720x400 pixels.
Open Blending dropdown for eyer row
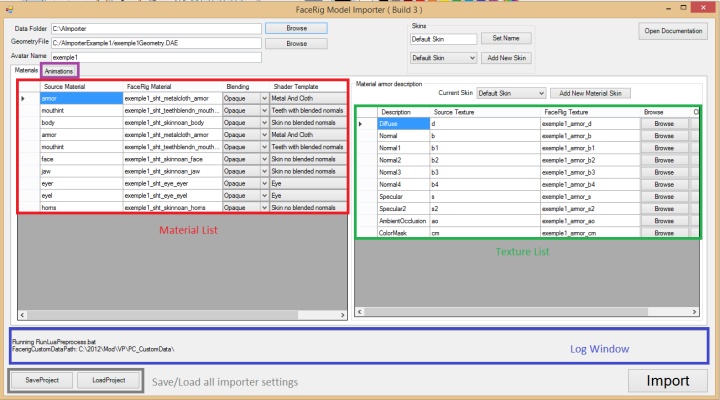pos(264,183)
